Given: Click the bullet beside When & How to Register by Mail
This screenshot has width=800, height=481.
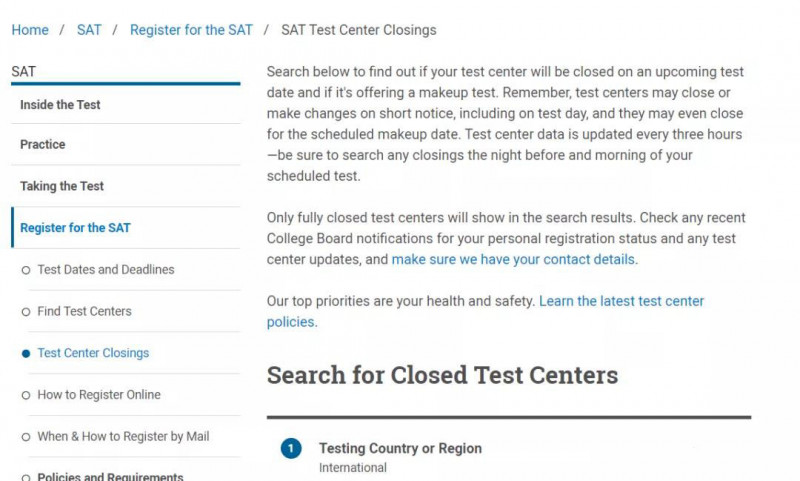Looking at the screenshot, I should [26, 437].
